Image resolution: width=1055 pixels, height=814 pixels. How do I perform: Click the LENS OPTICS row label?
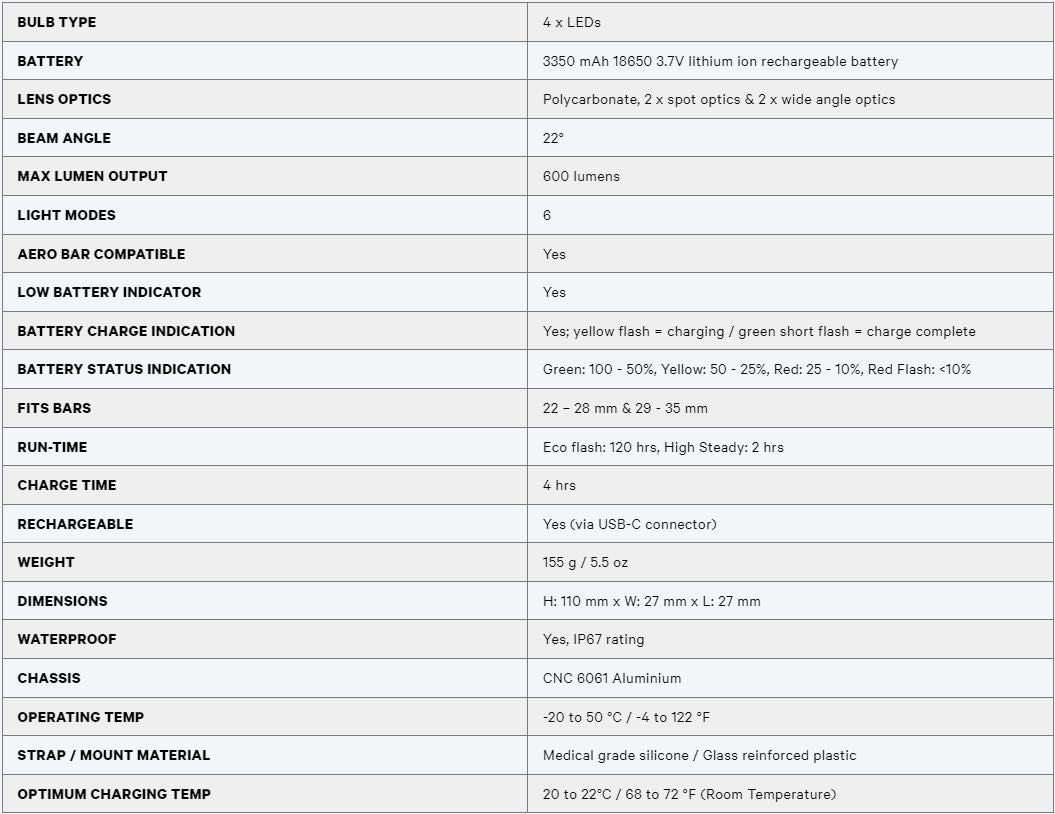point(64,99)
